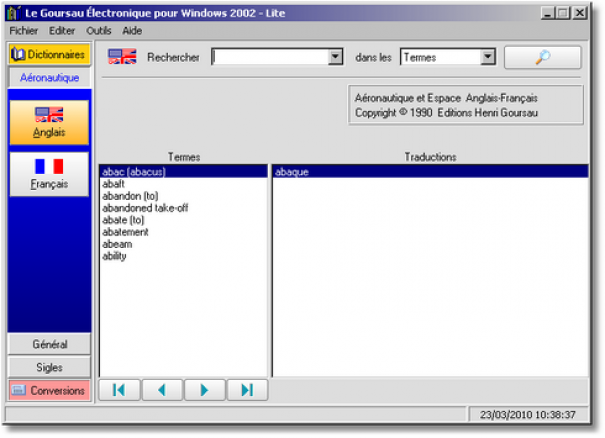Go to next term arrow button
The image size is (605, 438).
click(204, 390)
